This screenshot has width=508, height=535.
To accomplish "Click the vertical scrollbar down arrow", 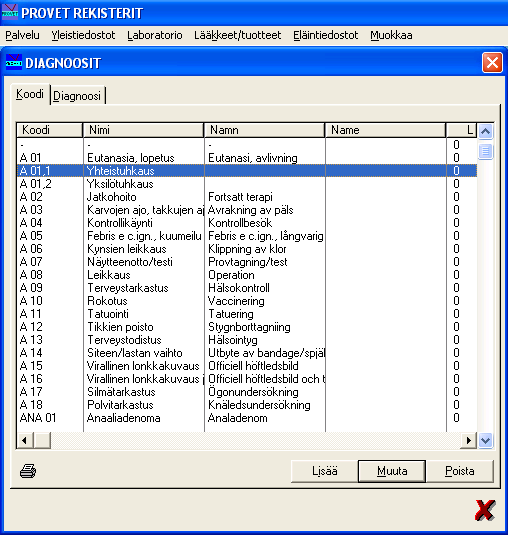I will click(485, 440).
